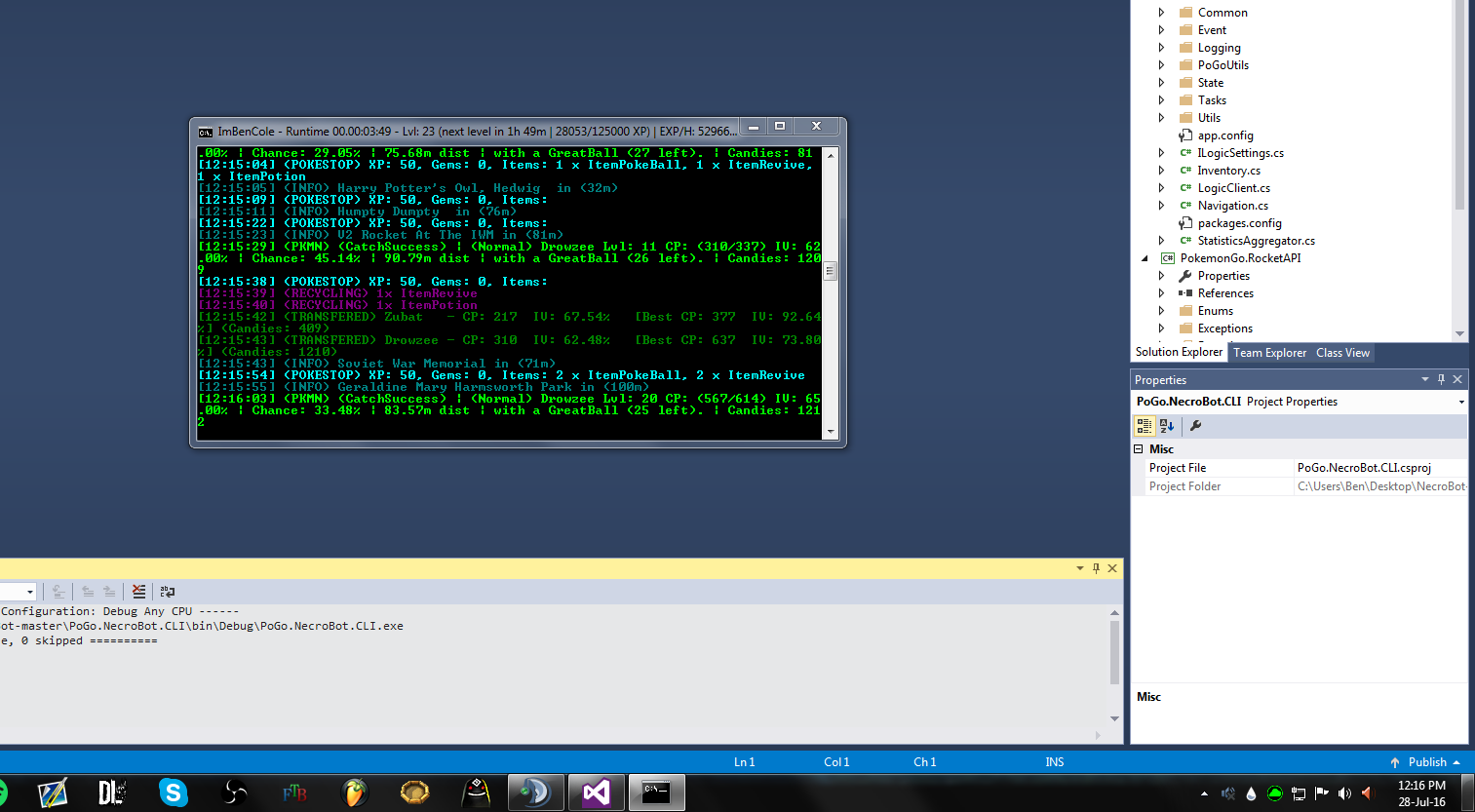Pin the Properties panel

(x=1441, y=379)
